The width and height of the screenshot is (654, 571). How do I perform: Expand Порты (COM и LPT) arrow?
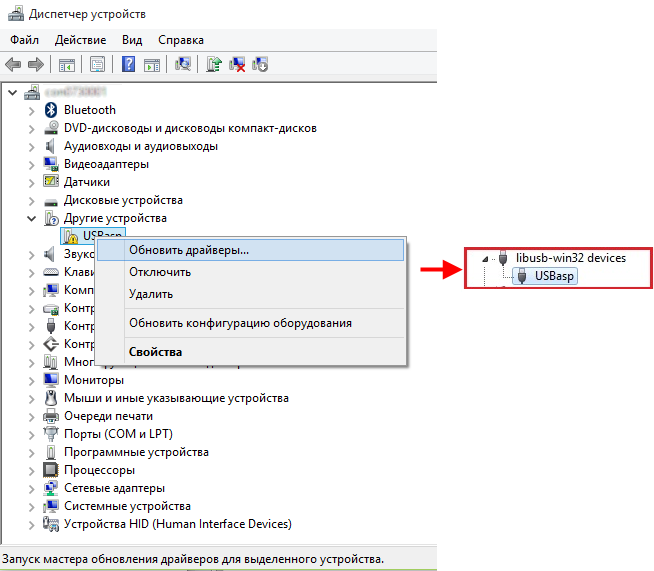32,435
